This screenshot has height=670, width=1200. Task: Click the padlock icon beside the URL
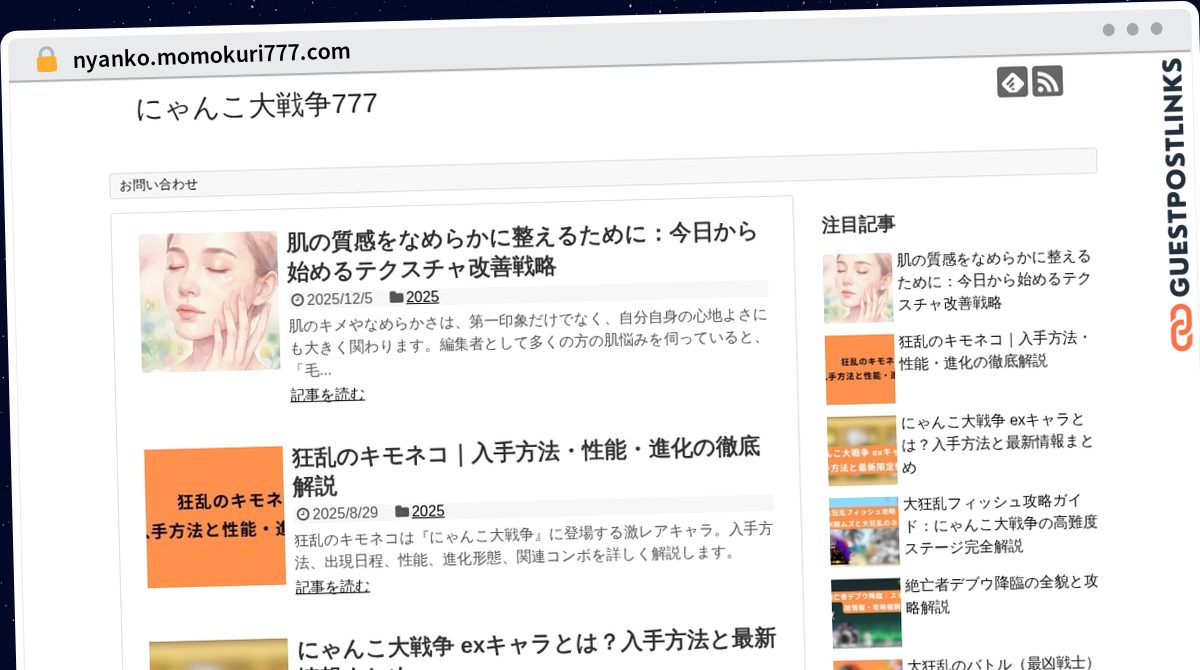click(x=47, y=60)
